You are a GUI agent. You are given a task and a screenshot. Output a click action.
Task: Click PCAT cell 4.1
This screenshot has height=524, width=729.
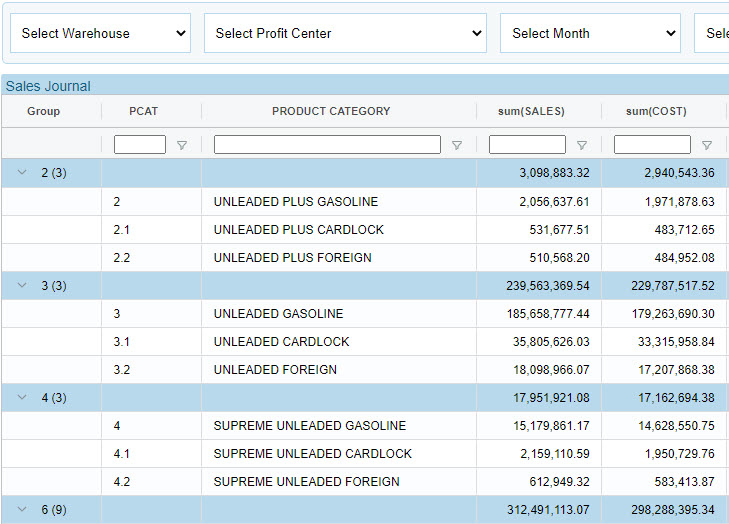click(x=121, y=454)
